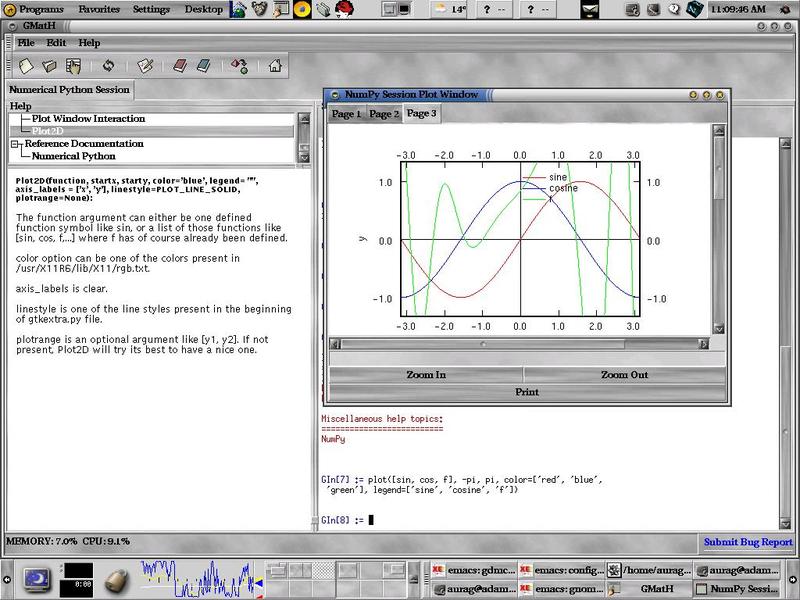Click the globe home launcher in top panel
Screen dimensions: 800x600
pos(238,9)
